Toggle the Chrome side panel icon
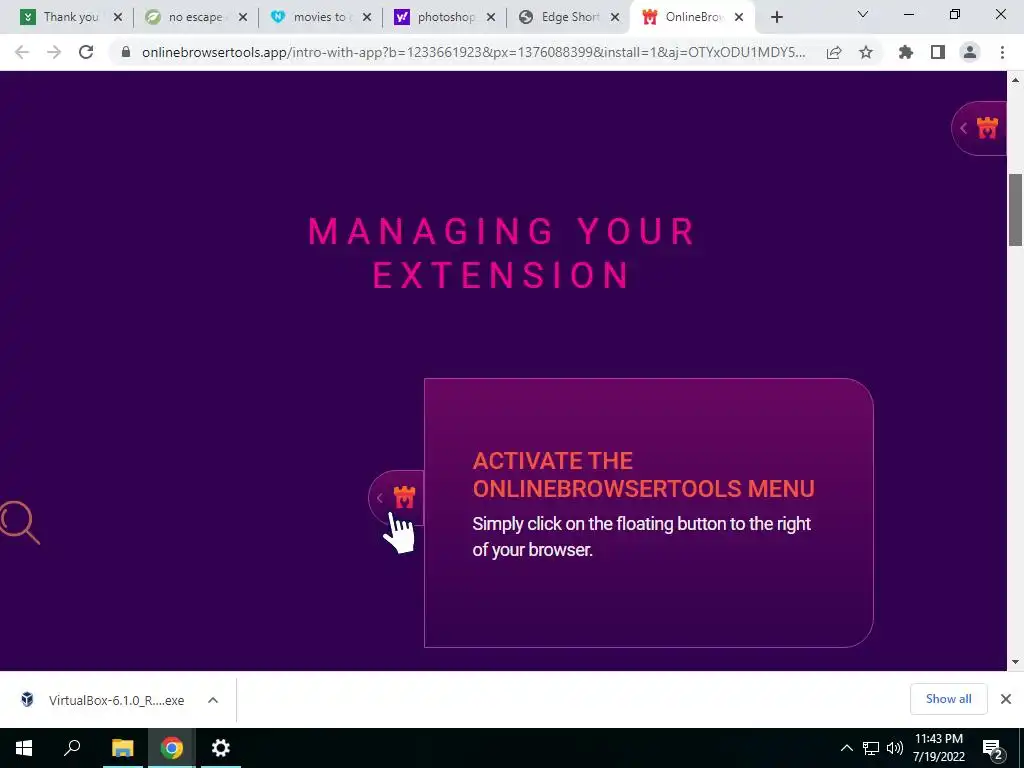 (938, 52)
